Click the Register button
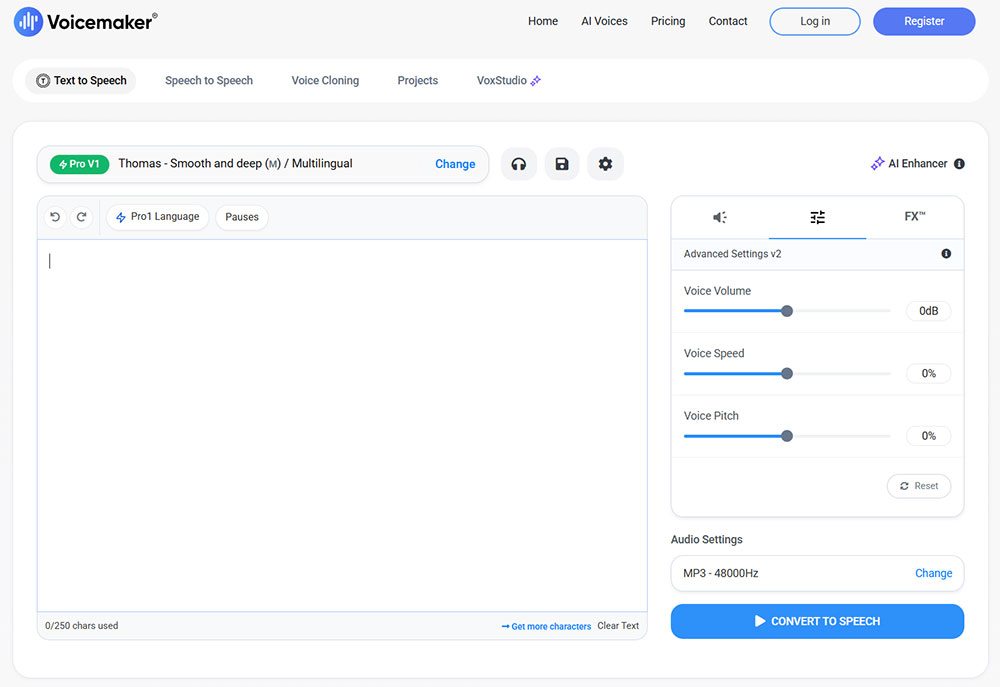This screenshot has width=1000, height=687. [x=924, y=21]
